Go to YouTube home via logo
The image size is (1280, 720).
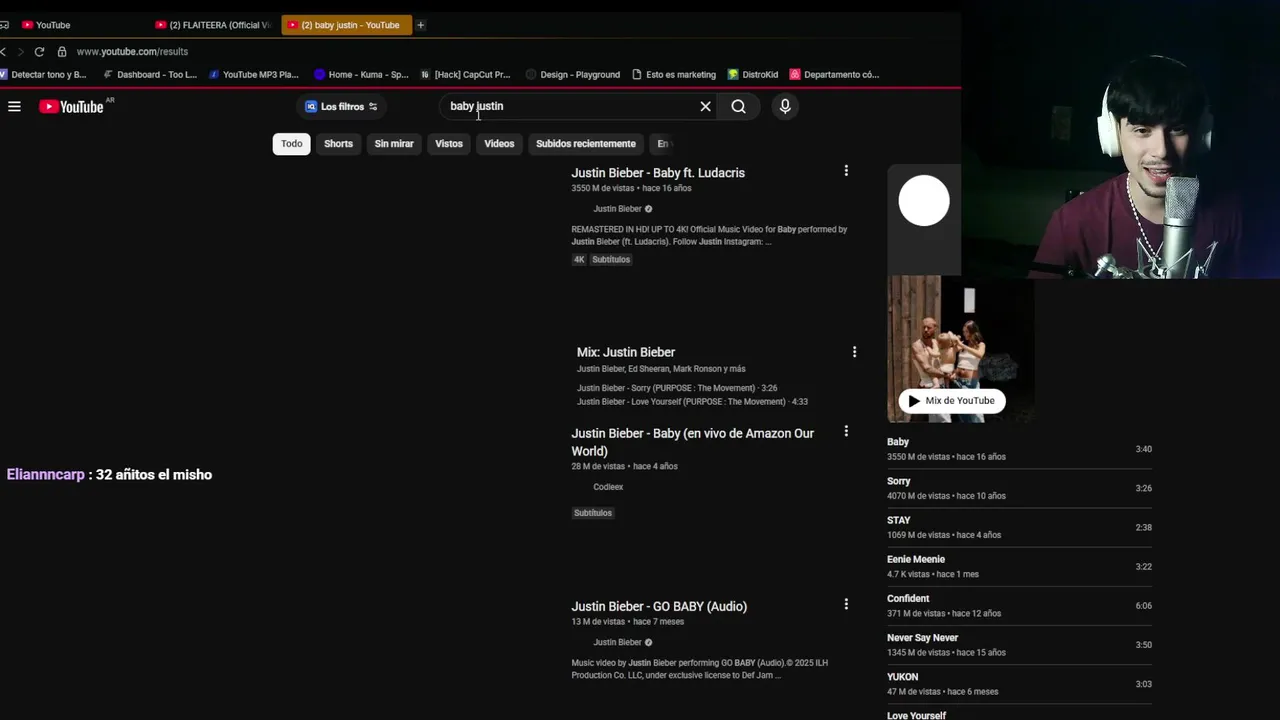tap(72, 106)
